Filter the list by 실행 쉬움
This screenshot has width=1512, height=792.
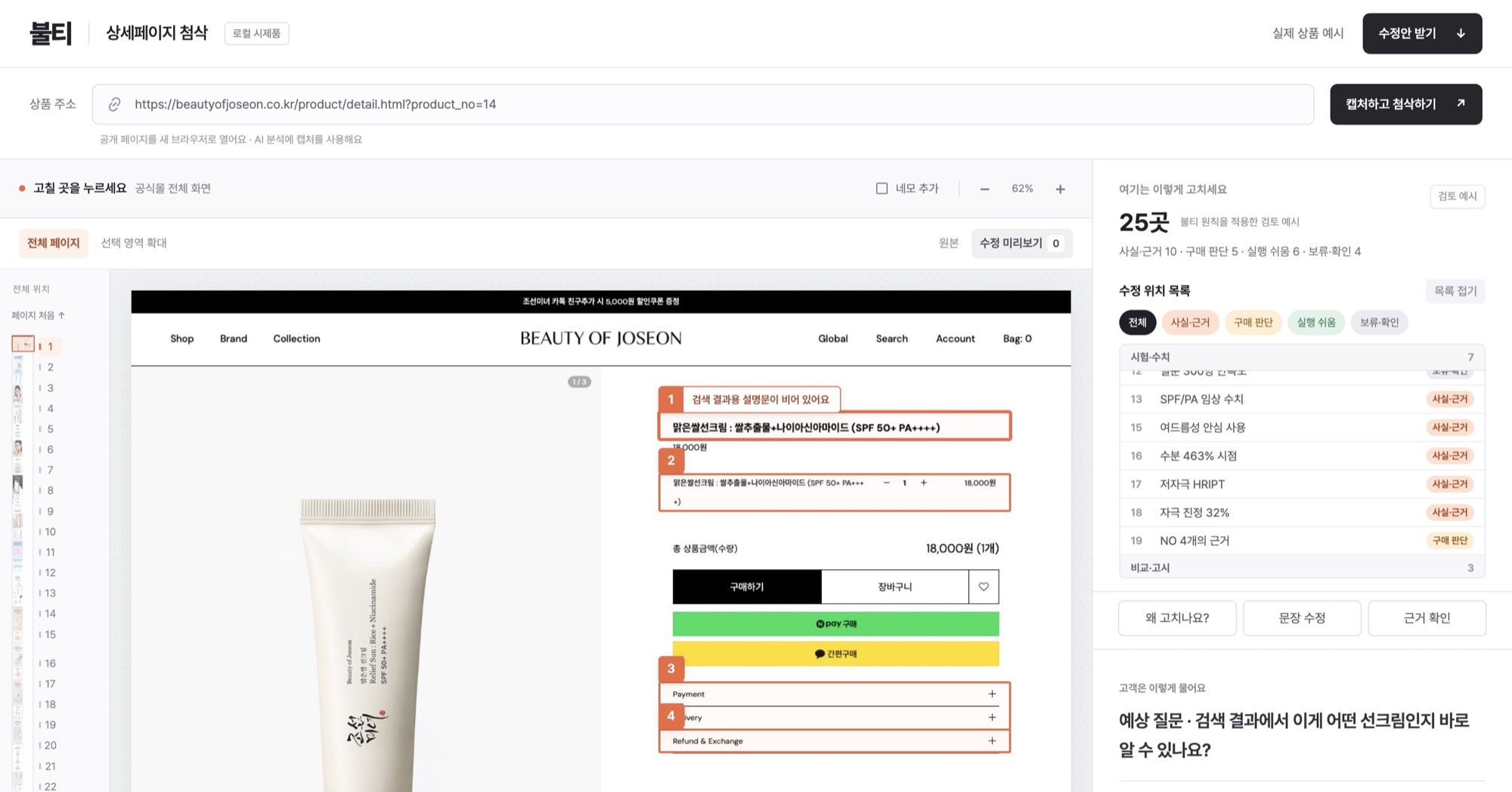point(1316,323)
